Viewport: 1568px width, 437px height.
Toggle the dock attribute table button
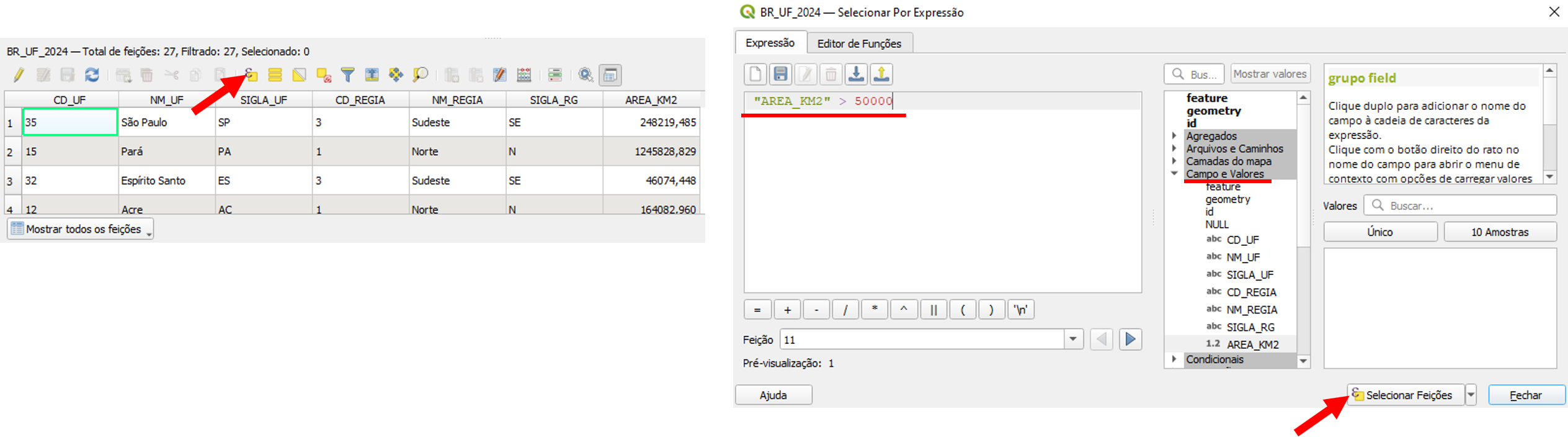click(610, 75)
